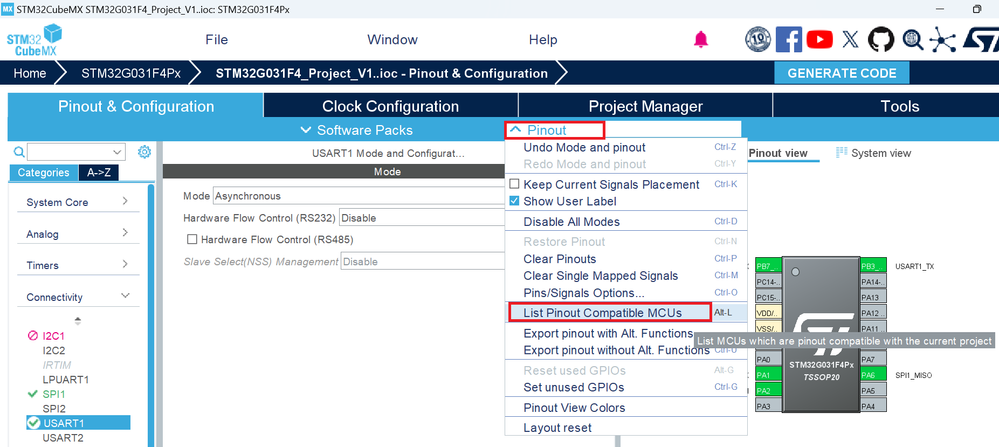Click the pink notification bell icon
This screenshot has height=447, width=999.
(x=701, y=39)
